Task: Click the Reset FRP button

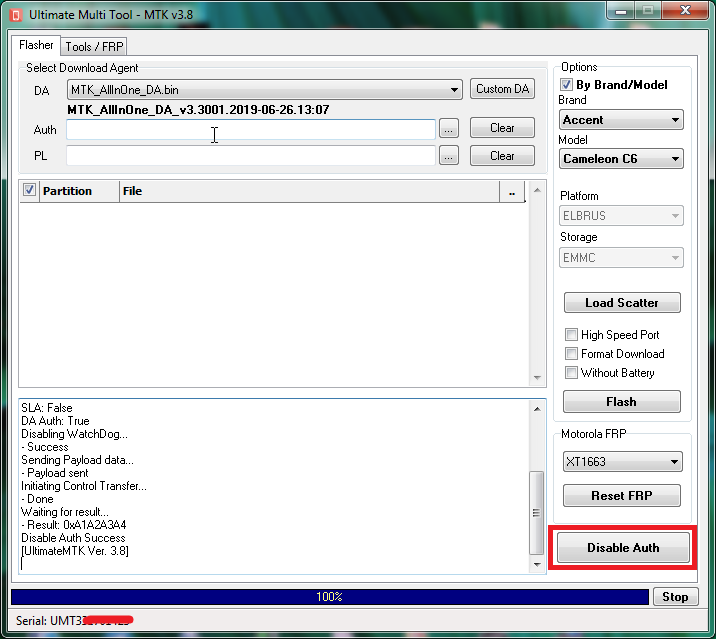Action: point(621,496)
